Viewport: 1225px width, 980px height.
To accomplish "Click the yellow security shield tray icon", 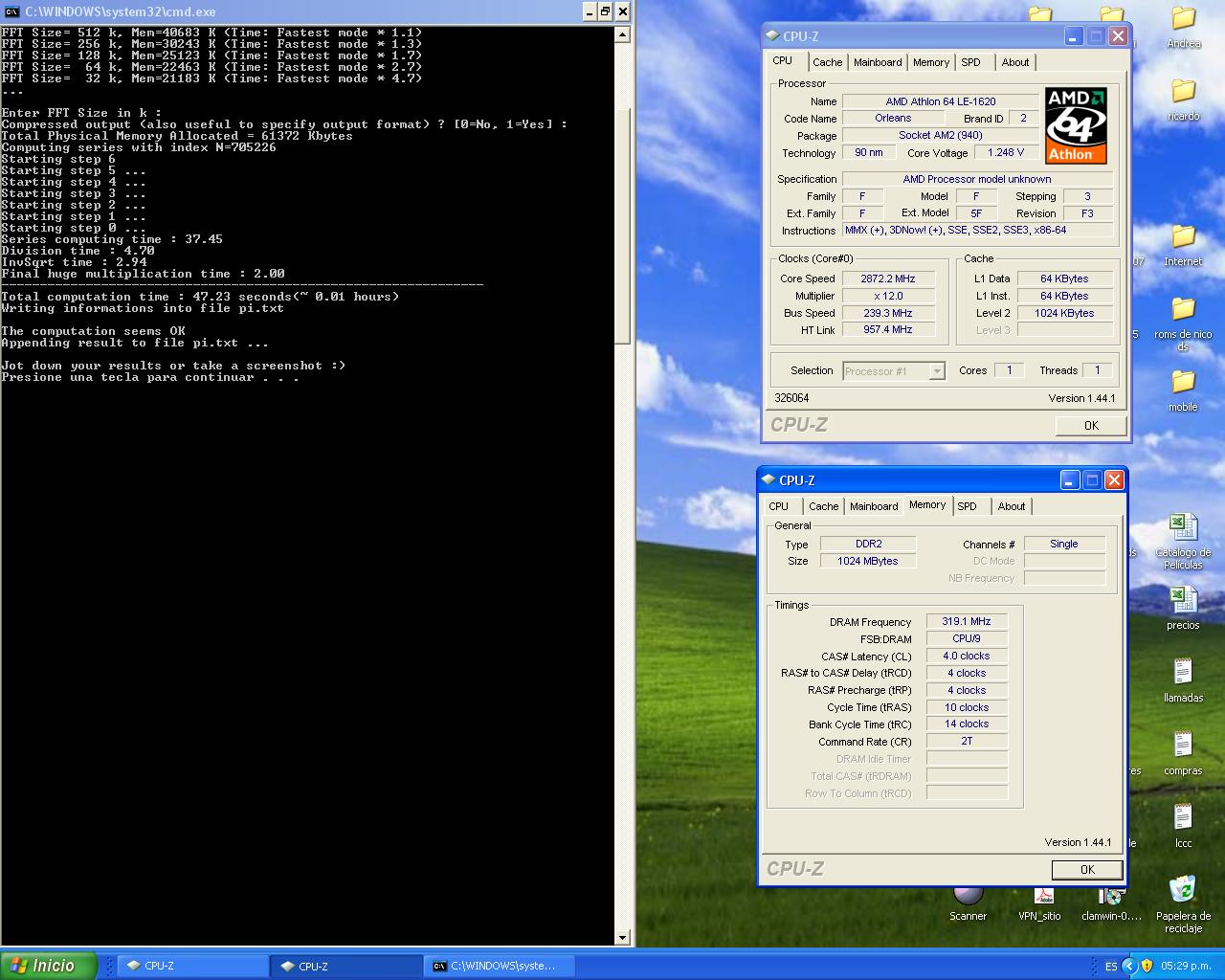I will point(1147,966).
